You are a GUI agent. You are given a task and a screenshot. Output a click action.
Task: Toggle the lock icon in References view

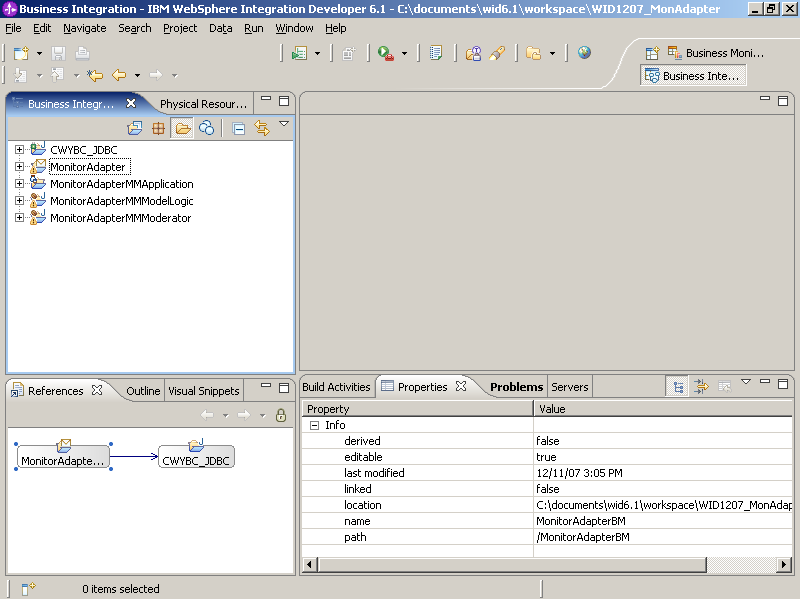[281, 415]
